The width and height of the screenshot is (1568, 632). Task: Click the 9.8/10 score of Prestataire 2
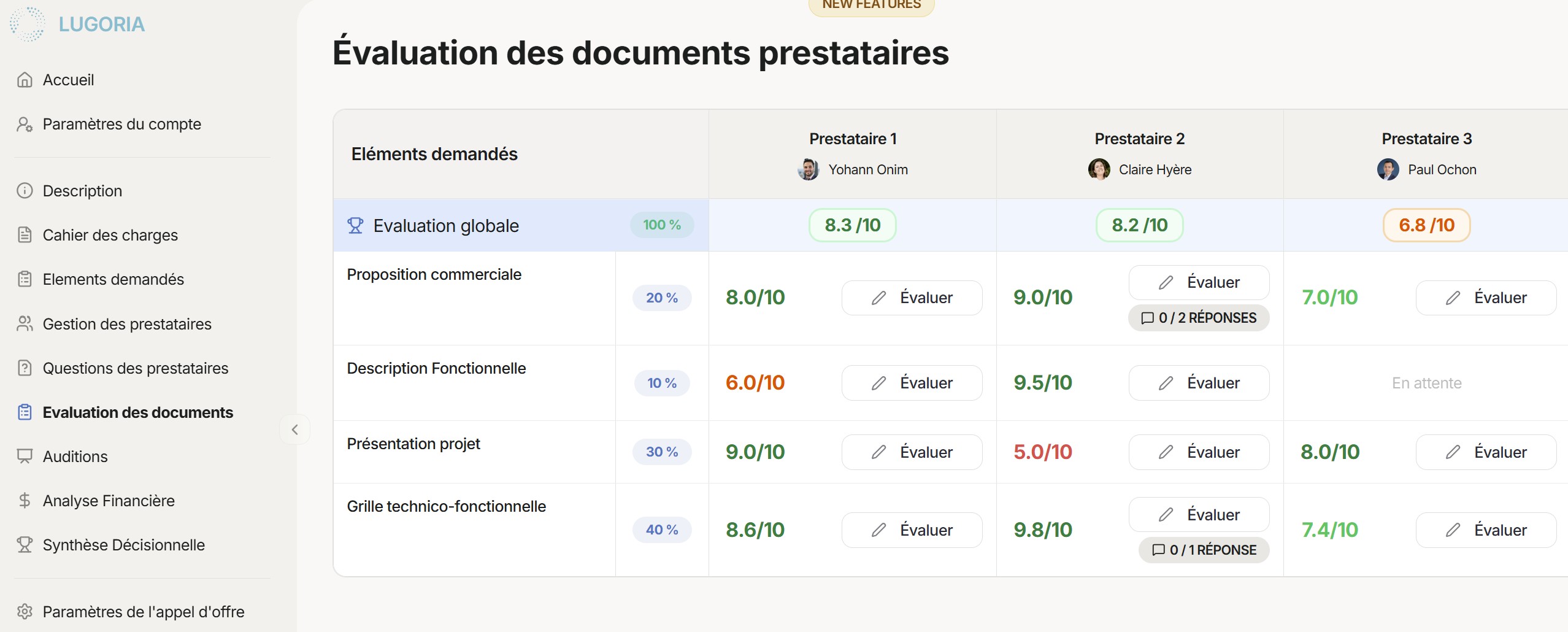1043,530
